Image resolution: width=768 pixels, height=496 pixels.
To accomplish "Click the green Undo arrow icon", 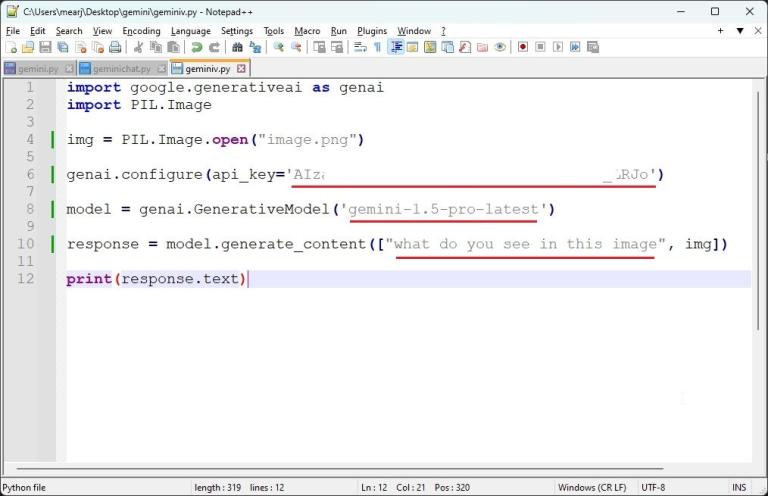I will coord(197,47).
